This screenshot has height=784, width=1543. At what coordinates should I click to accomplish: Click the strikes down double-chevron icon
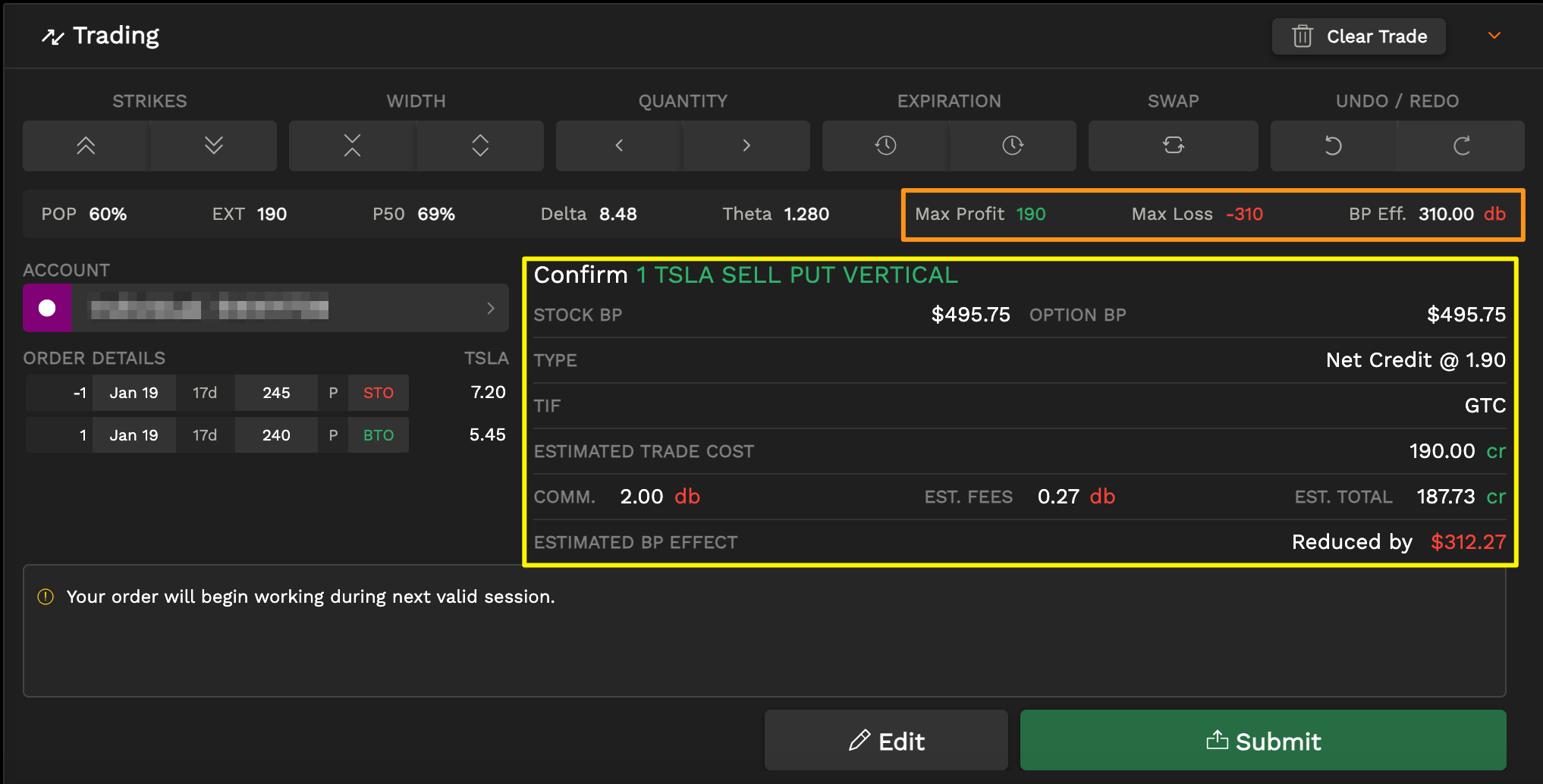point(213,146)
